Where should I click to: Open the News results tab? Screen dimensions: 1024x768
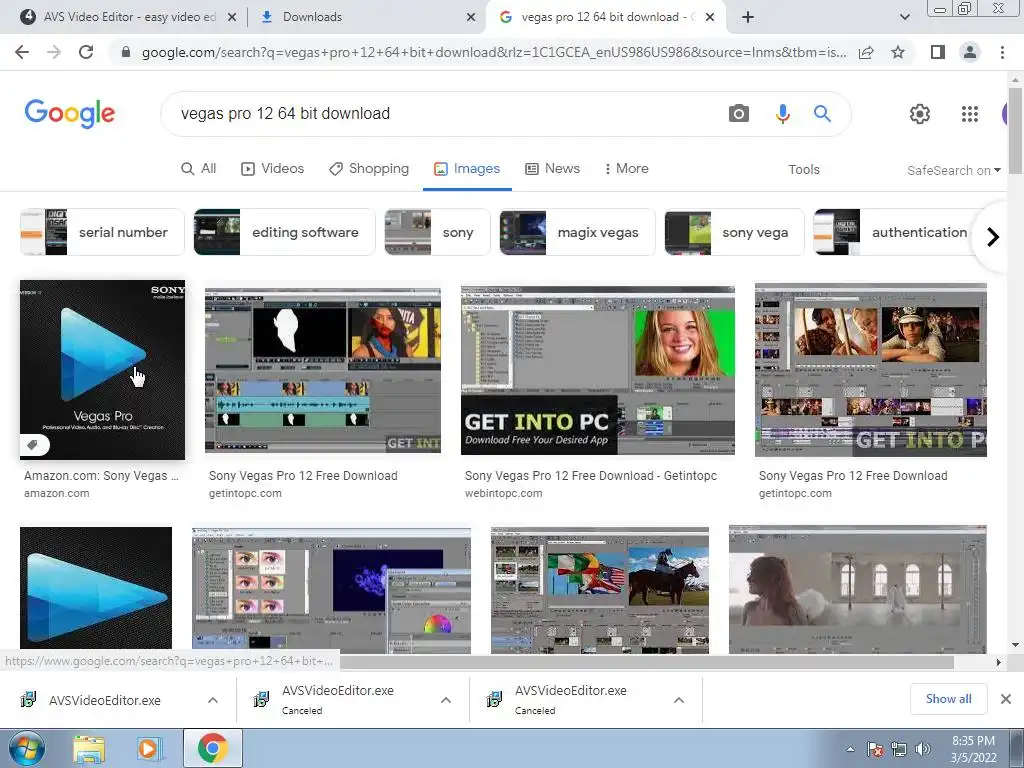click(x=552, y=168)
